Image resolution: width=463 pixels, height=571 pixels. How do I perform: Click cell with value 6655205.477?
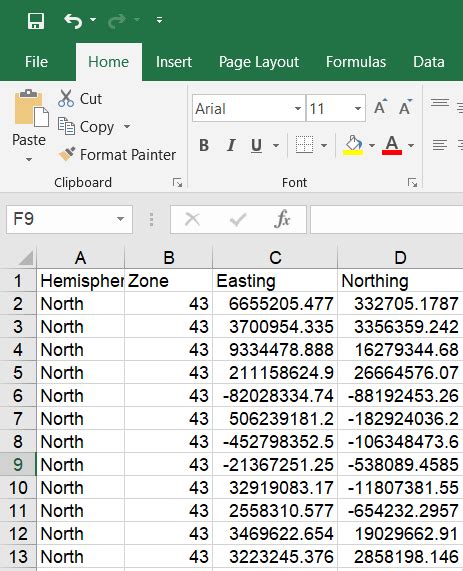275,304
